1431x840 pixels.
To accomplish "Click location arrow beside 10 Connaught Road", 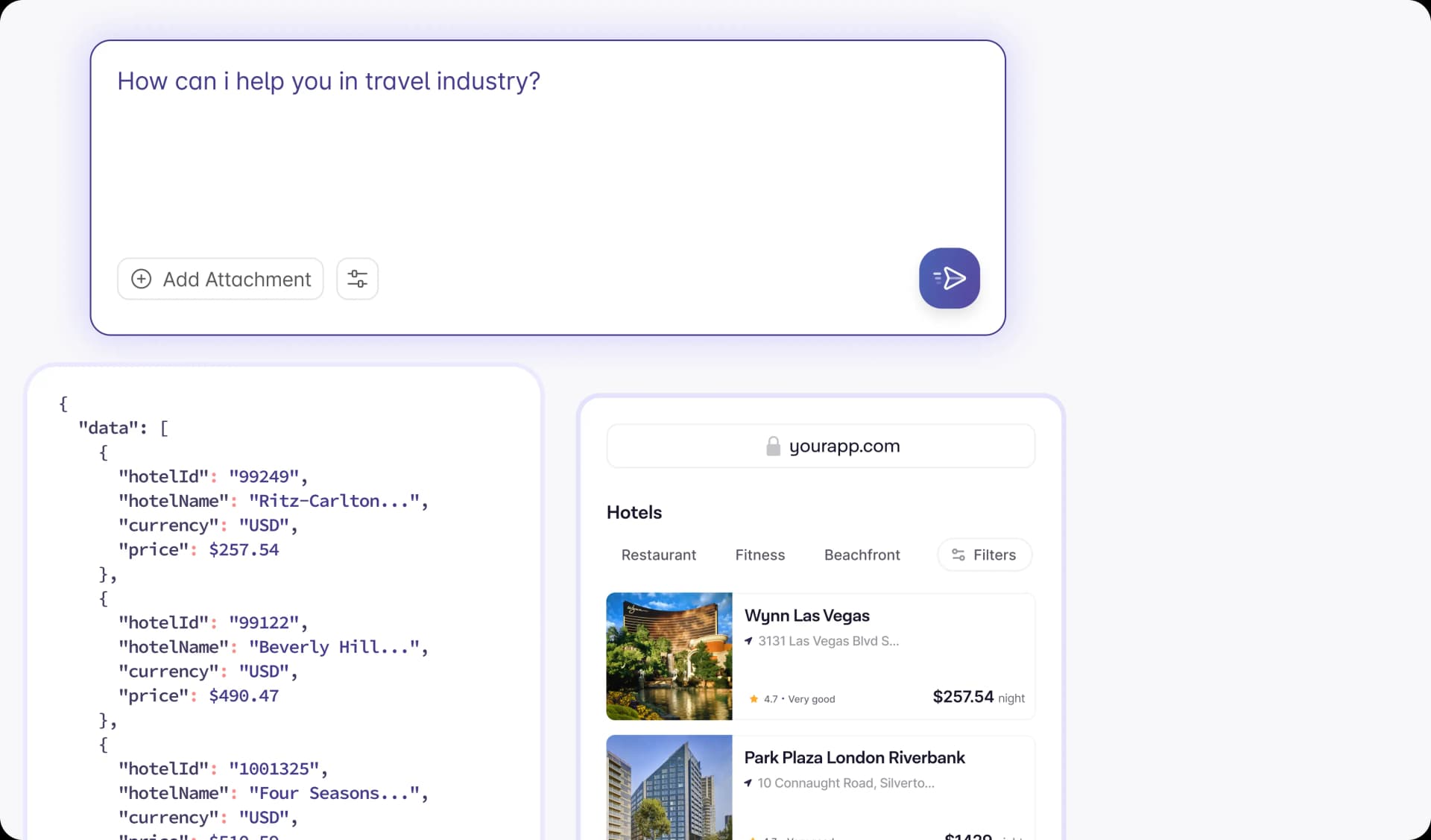I will (x=748, y=783).
